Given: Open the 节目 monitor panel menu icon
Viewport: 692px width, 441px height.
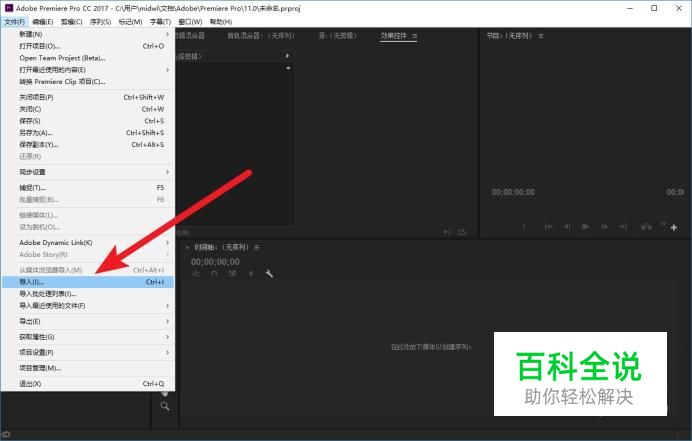Looking at the screenshot, I should pyautogui.click(x=541, y=36).
